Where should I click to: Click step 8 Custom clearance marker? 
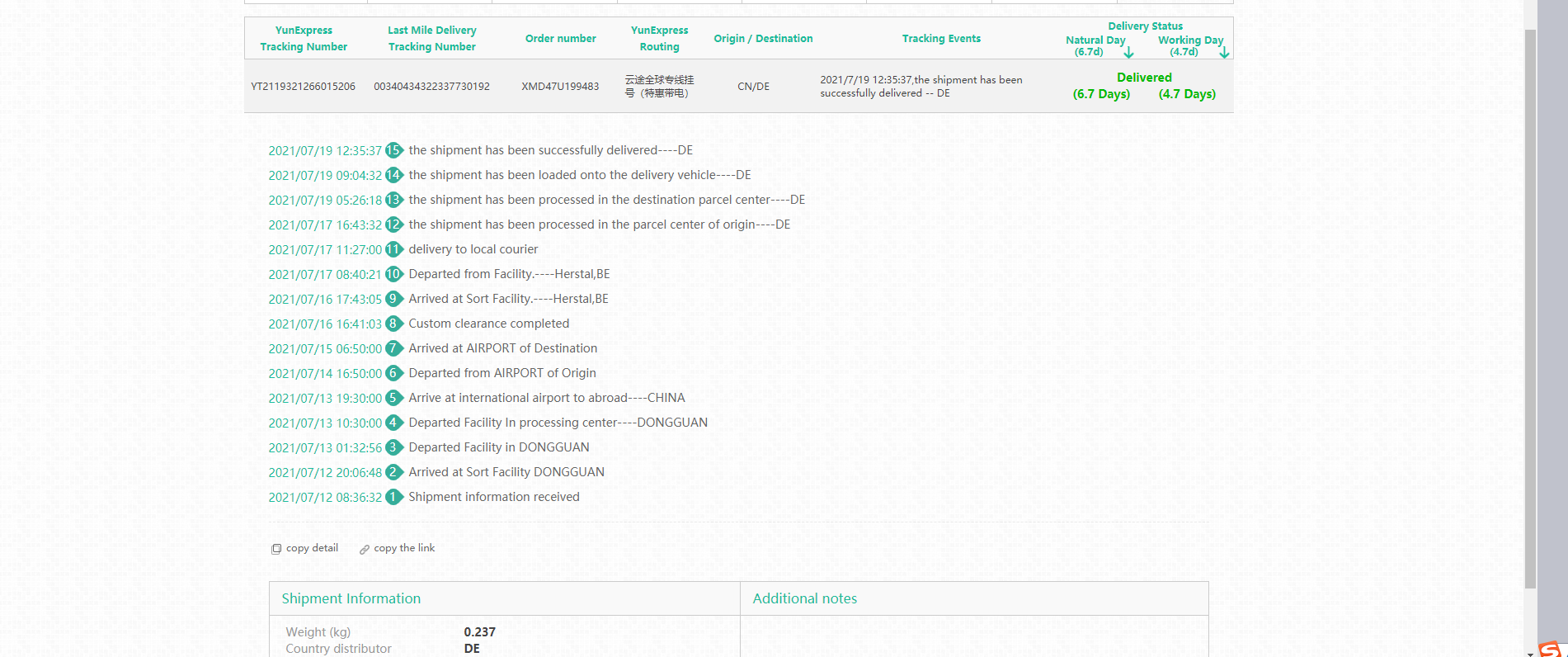(393, 324)
